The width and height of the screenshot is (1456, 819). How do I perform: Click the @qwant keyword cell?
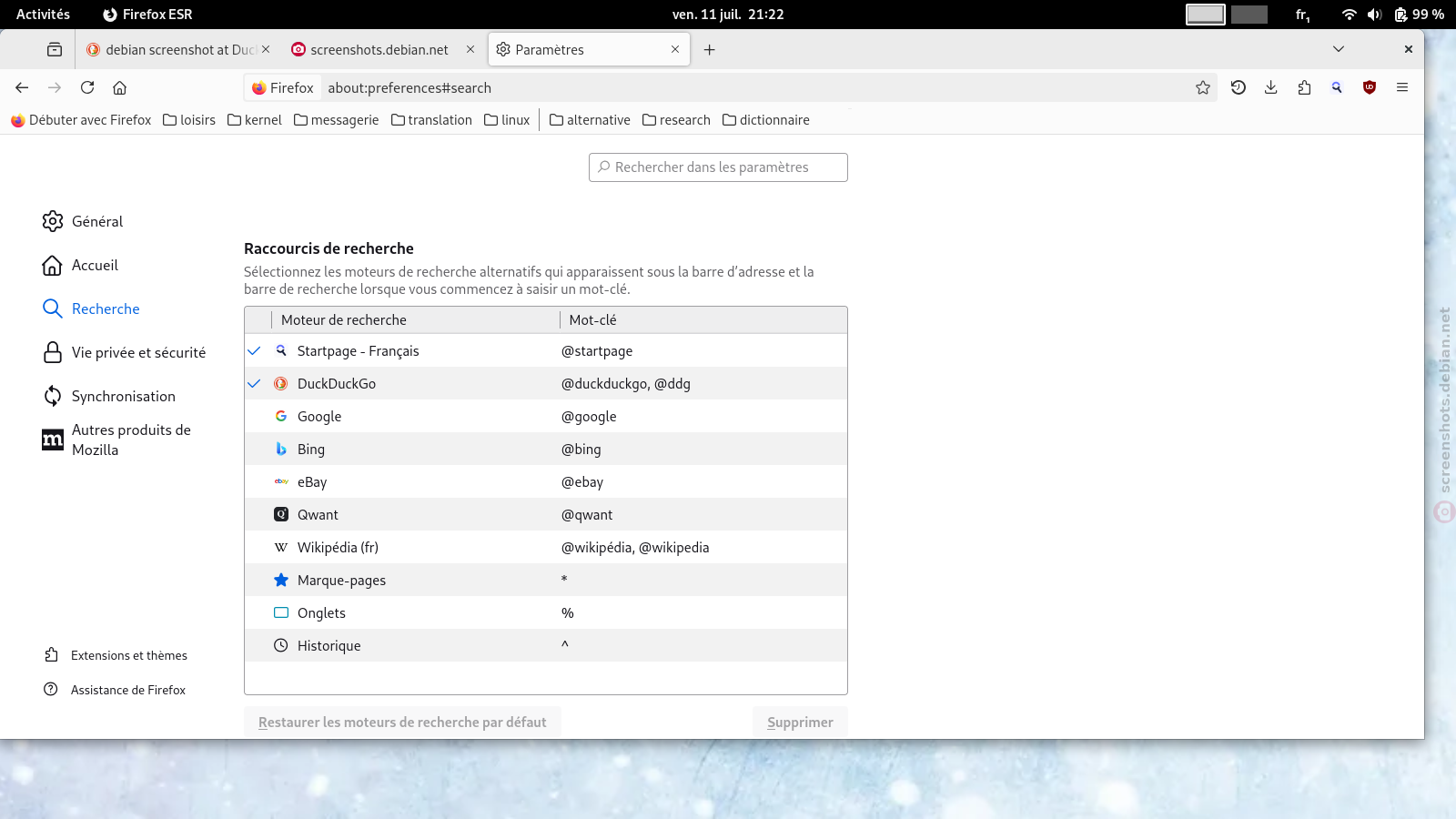tap(587, 514)
